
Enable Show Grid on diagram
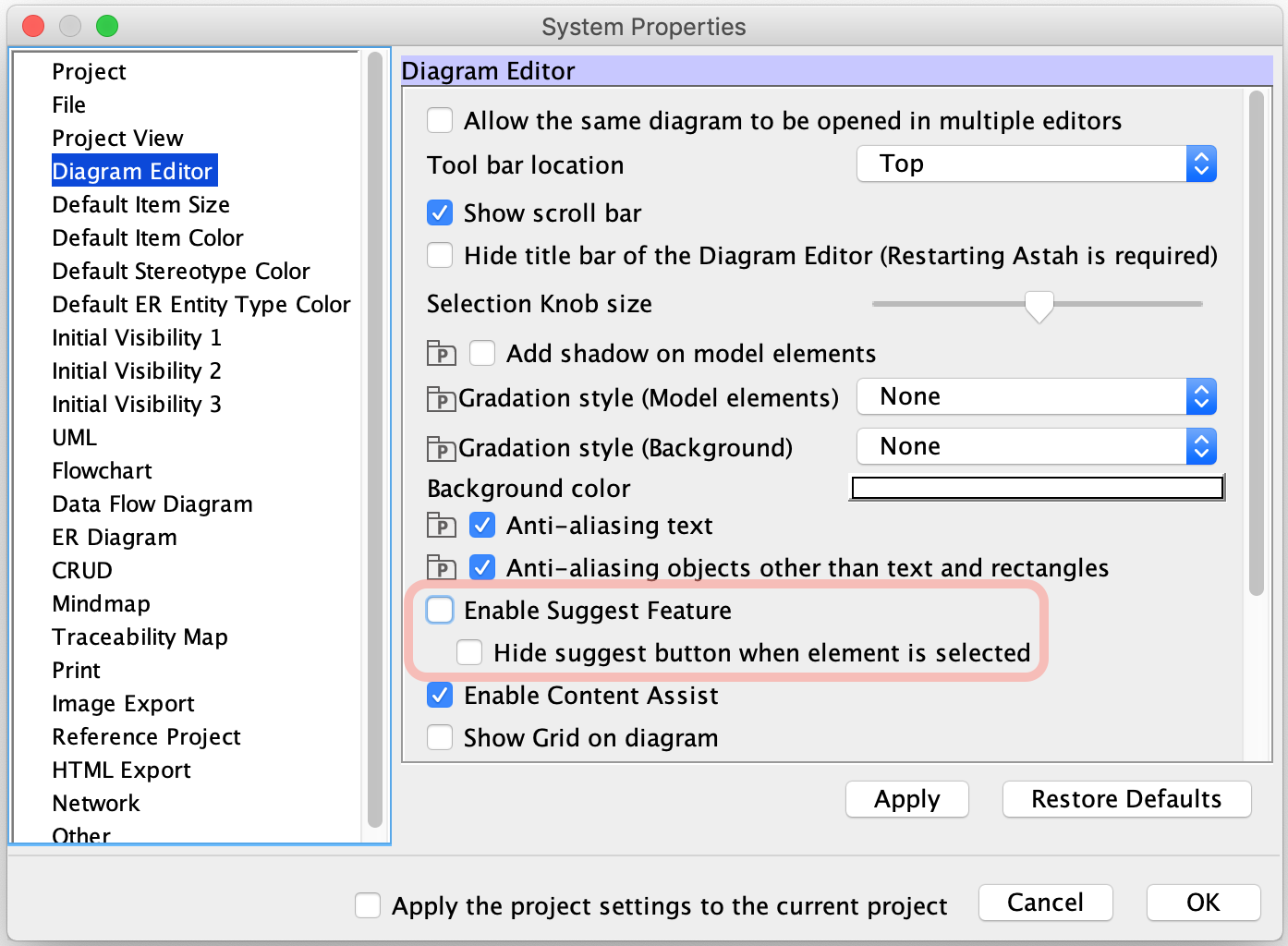click(440, 737)
